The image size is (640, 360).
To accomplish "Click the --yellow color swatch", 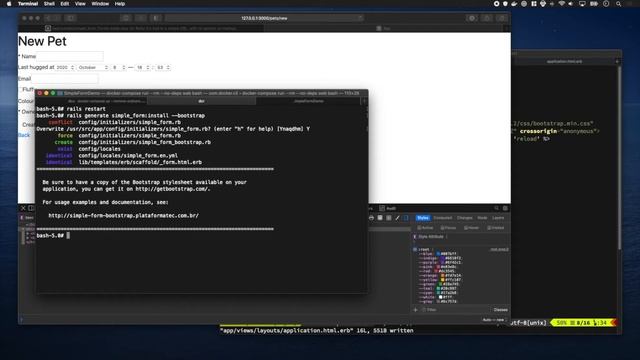I will coord(442,280).
